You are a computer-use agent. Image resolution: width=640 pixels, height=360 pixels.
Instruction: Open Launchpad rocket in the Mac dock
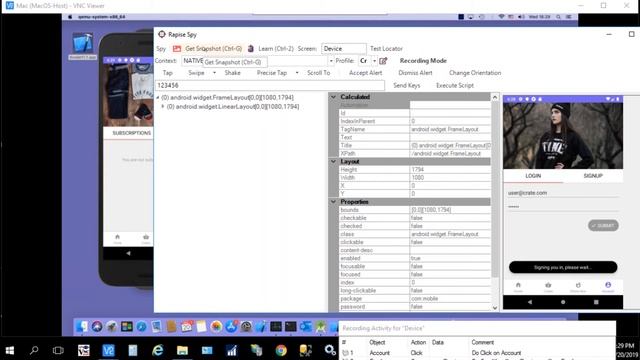coord(111,327)
